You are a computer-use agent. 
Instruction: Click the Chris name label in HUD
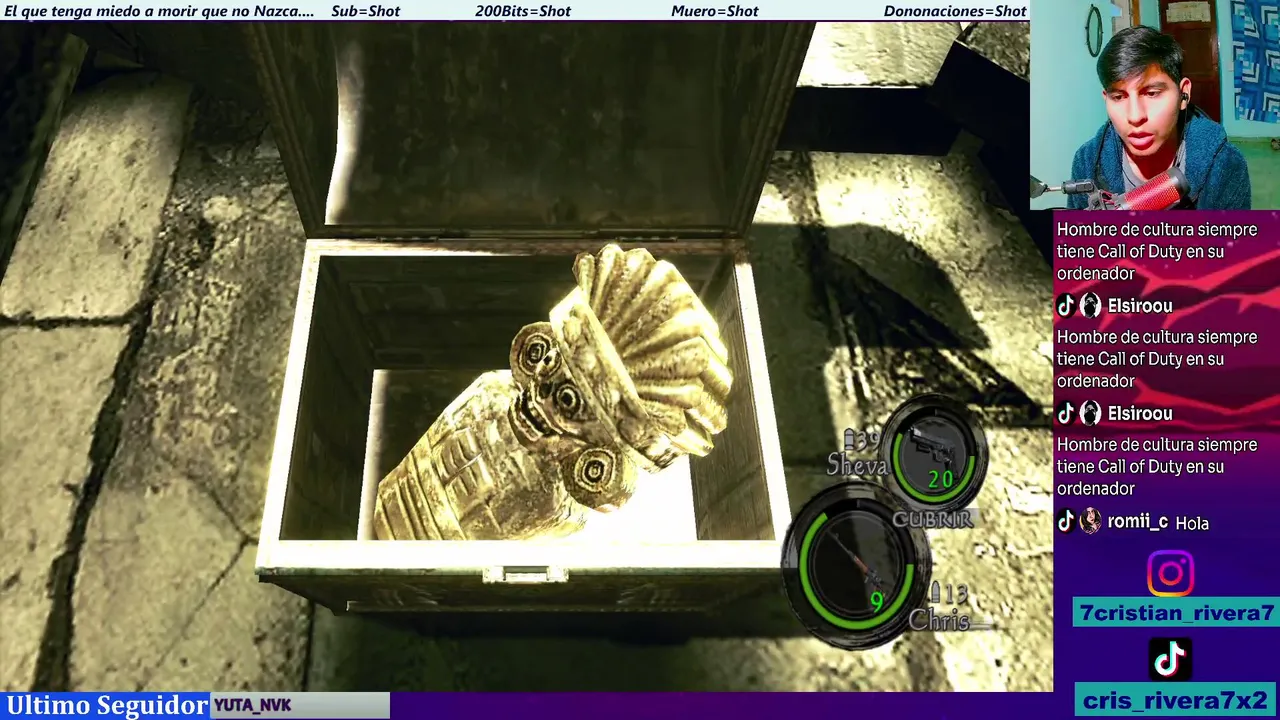938,620
